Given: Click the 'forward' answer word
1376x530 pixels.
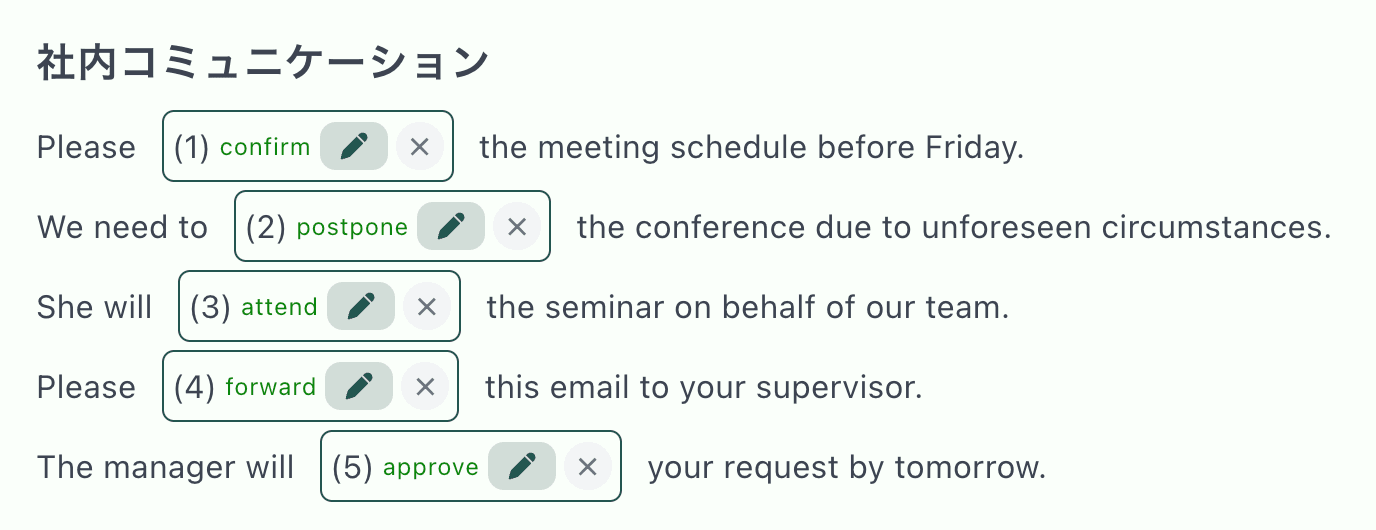Looking at the screenshot, I should coord(270,387).
